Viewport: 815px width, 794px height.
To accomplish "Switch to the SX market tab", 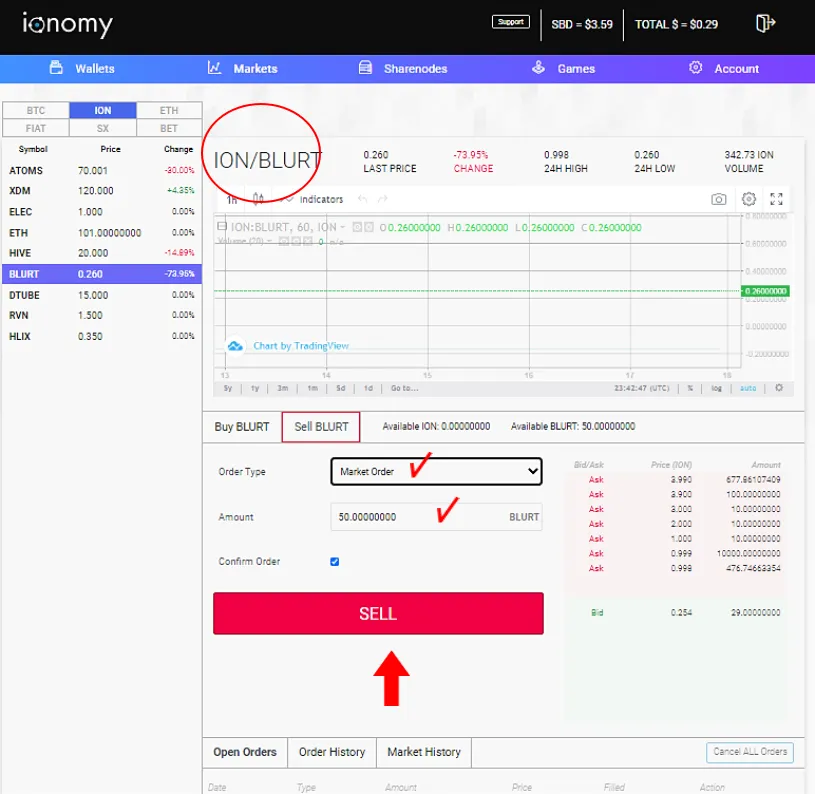I will click(x=103, y=128).
